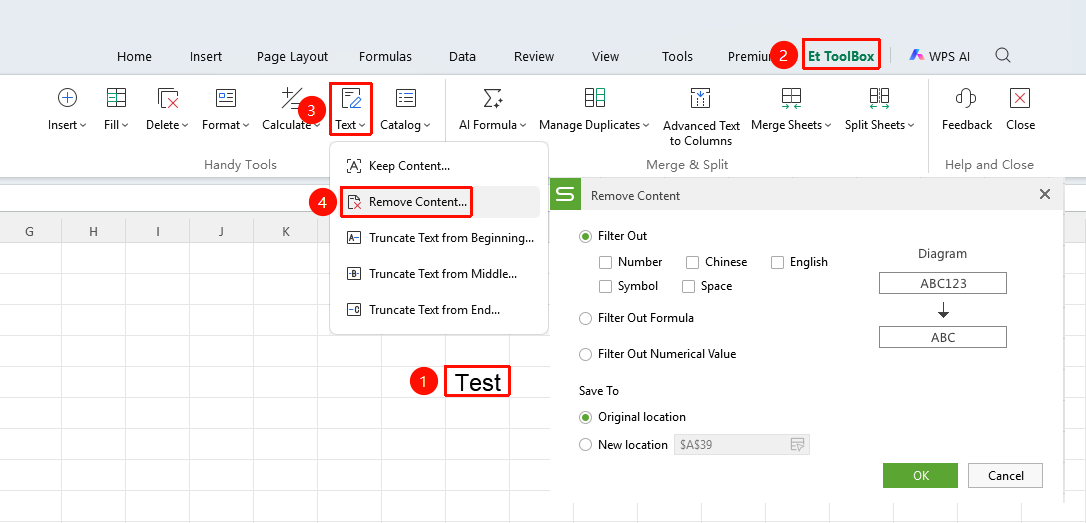Click the Fill tool icon

click(x=116, y=98)
